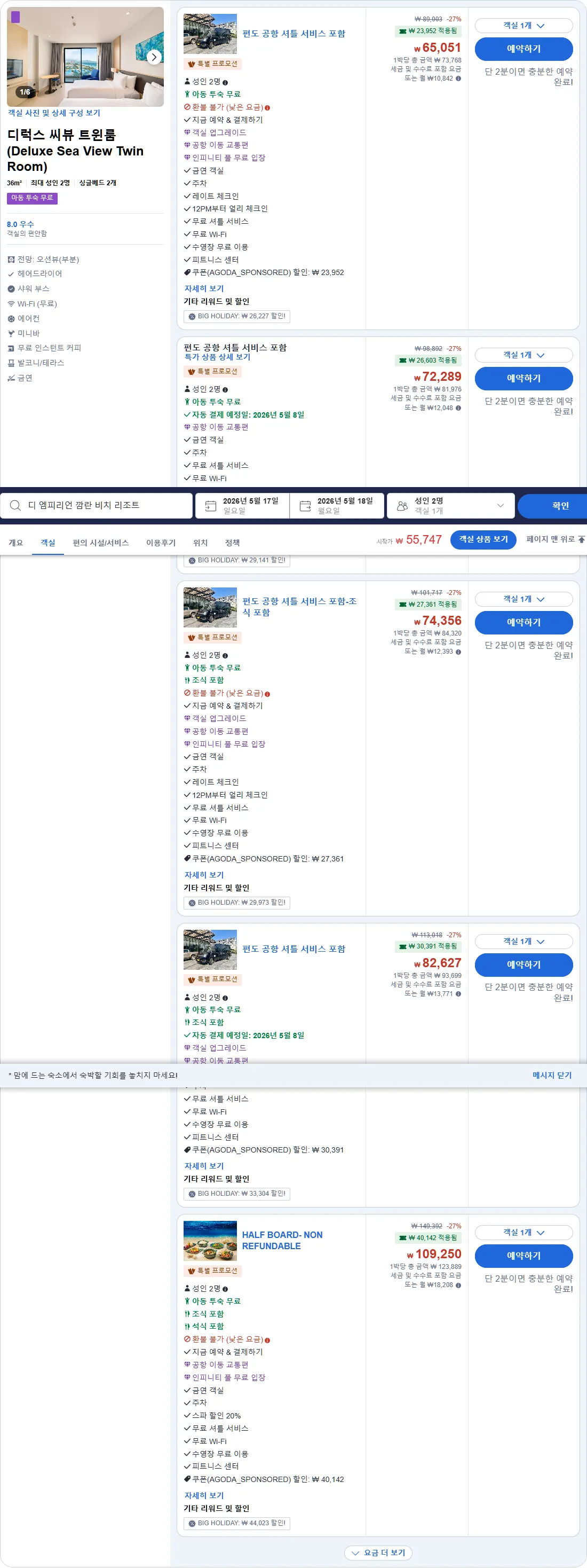Open shuttle van thumbnail in ₩74,356 offer
This screenshot has width=587, height=1568.
pyautogui.click(x=210, y=607)
